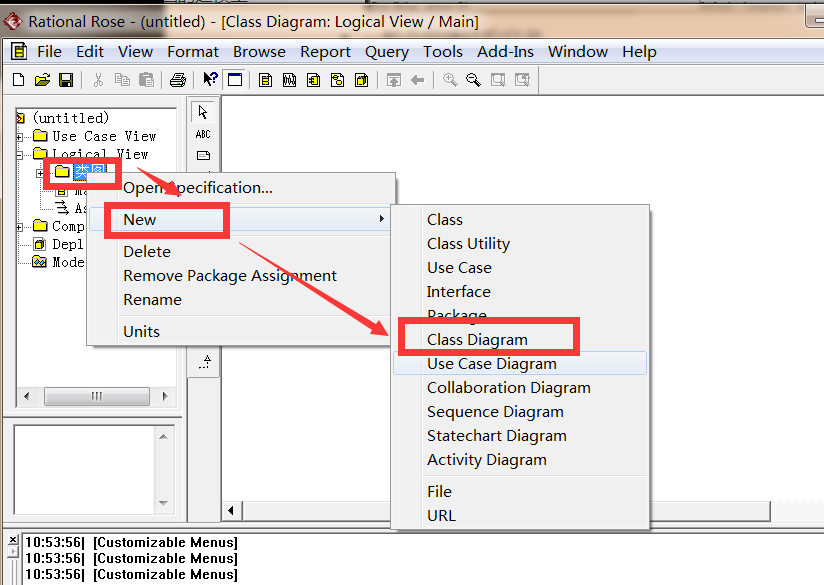Expand the Use Case View tree node
This screenshot has height=585, width=824.
tap(19, 136)
